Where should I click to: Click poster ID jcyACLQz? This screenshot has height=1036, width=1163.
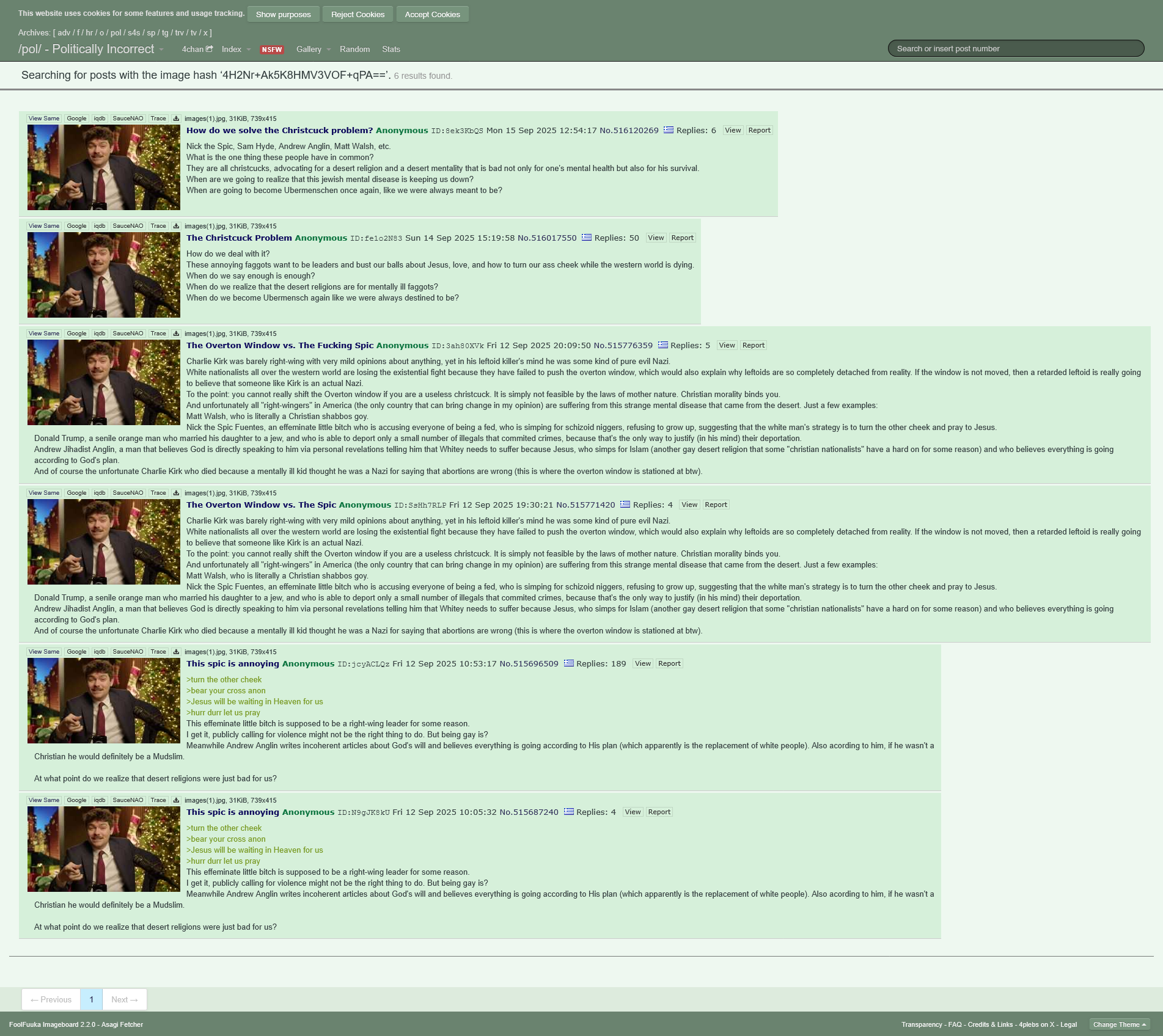click(x=363, y=664)
